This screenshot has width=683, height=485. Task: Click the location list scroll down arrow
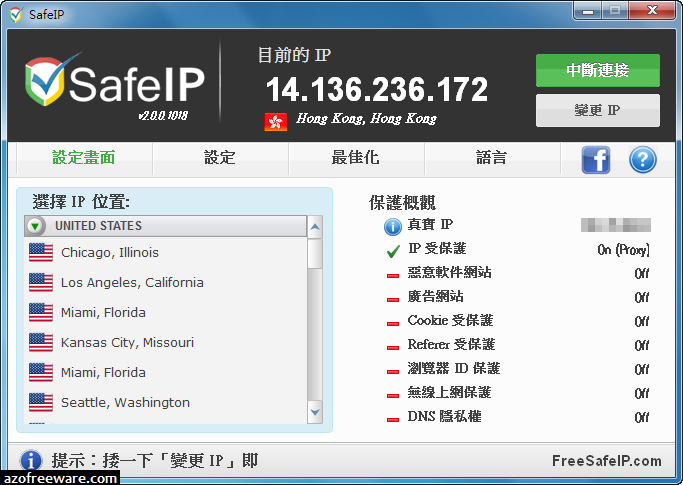pyautogui.click(x=315, y=412)
